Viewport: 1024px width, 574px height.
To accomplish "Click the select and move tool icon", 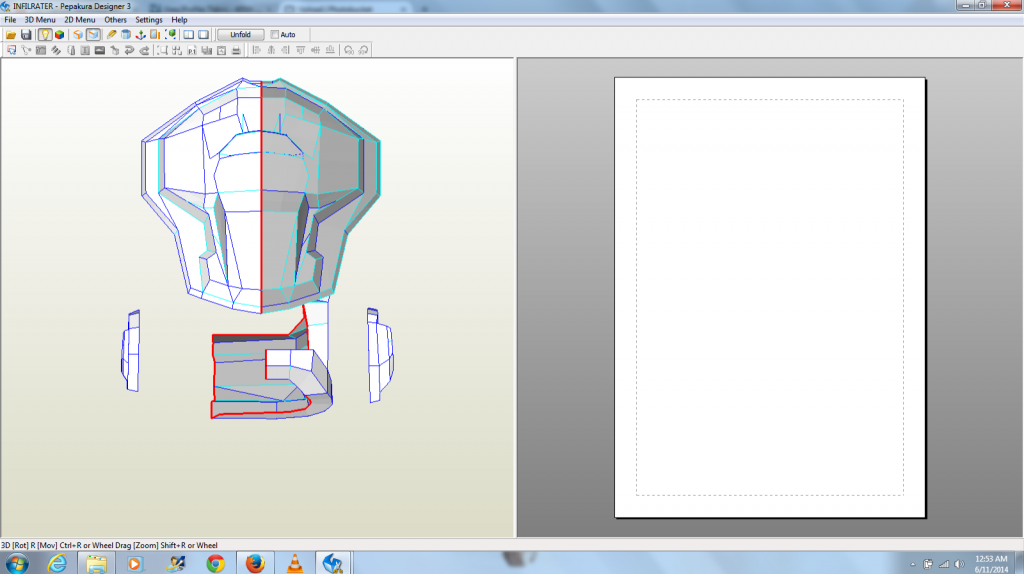I will tap(11, 50).
